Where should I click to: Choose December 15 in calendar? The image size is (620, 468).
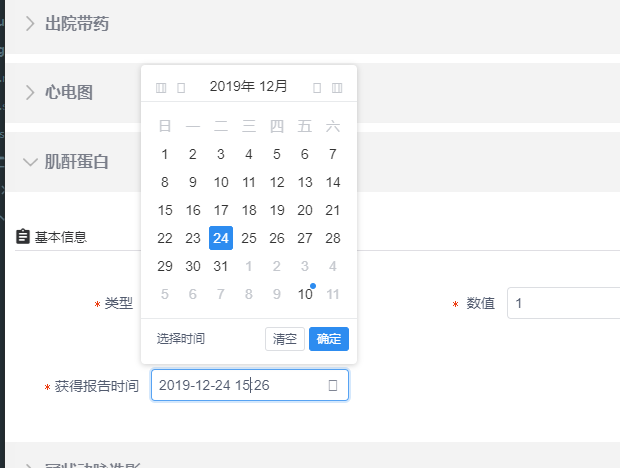tap(164, 210)
